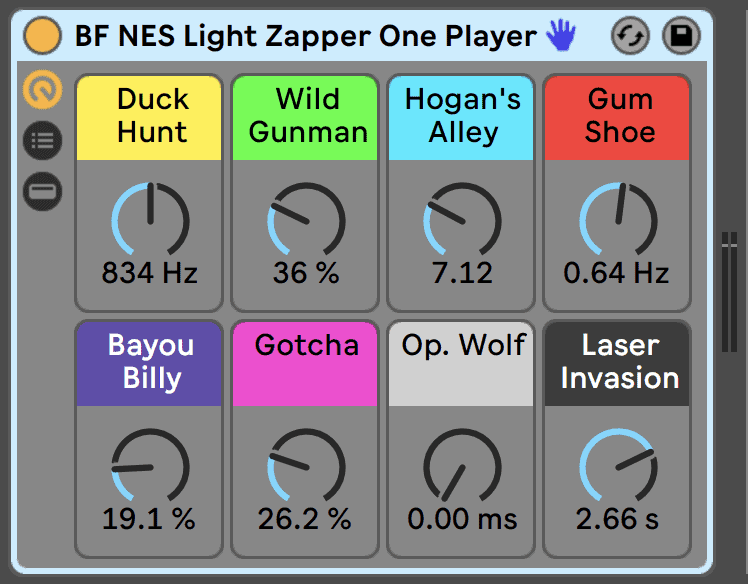Click the Save Preset disk icon

click(681, 36)
